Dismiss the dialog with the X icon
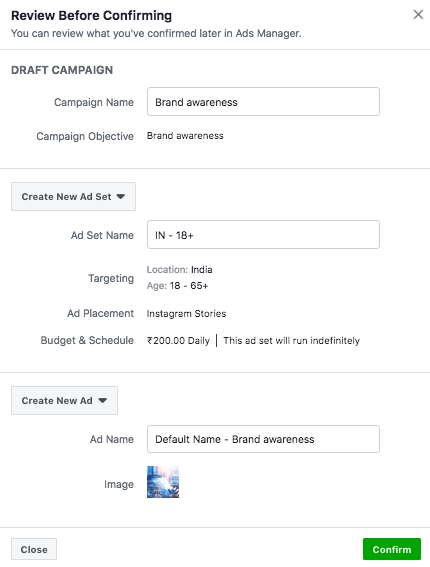 (x=418, y=14)
